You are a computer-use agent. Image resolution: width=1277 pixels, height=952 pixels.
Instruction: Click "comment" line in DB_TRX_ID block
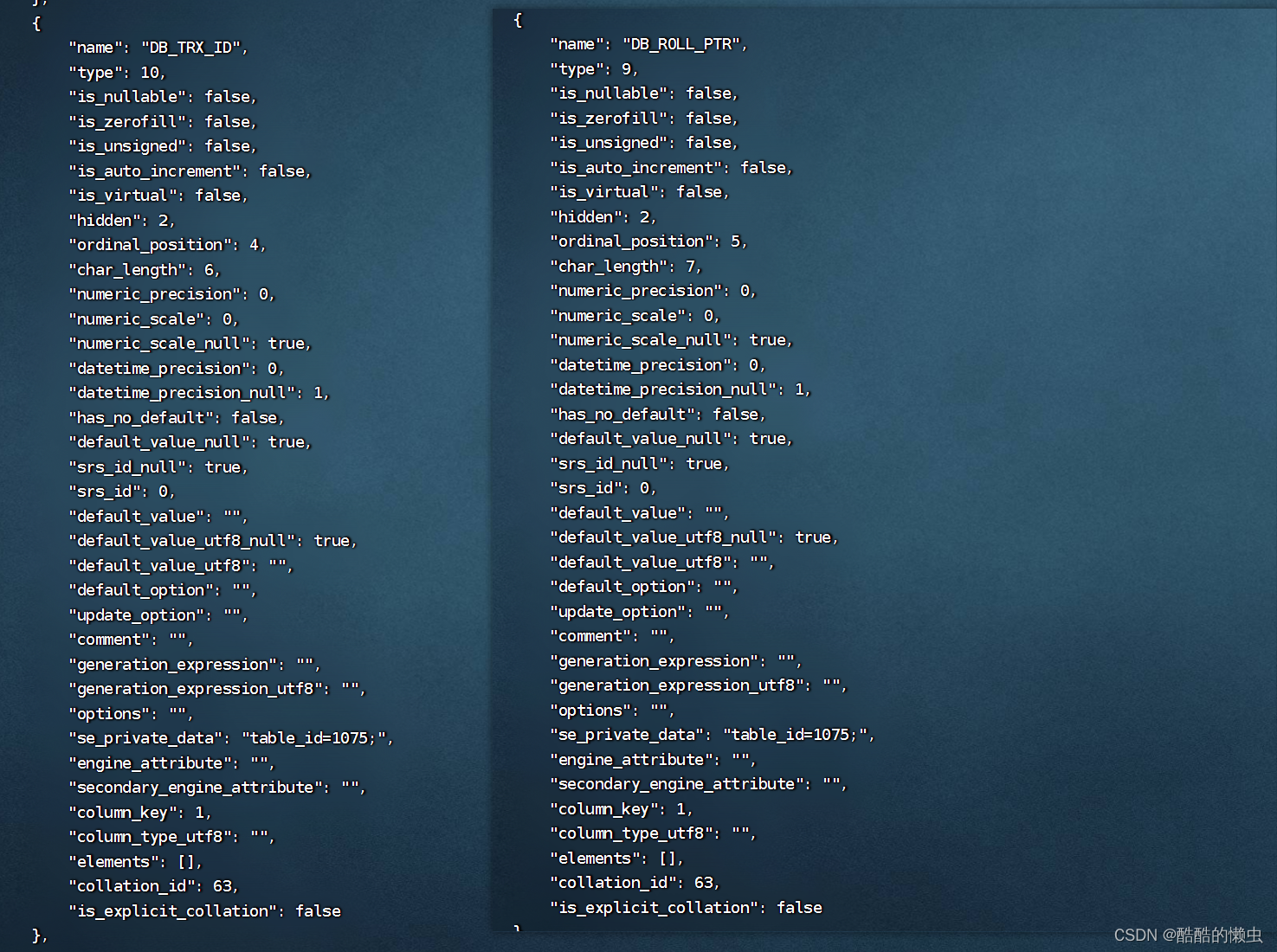(x=131, y=640)
